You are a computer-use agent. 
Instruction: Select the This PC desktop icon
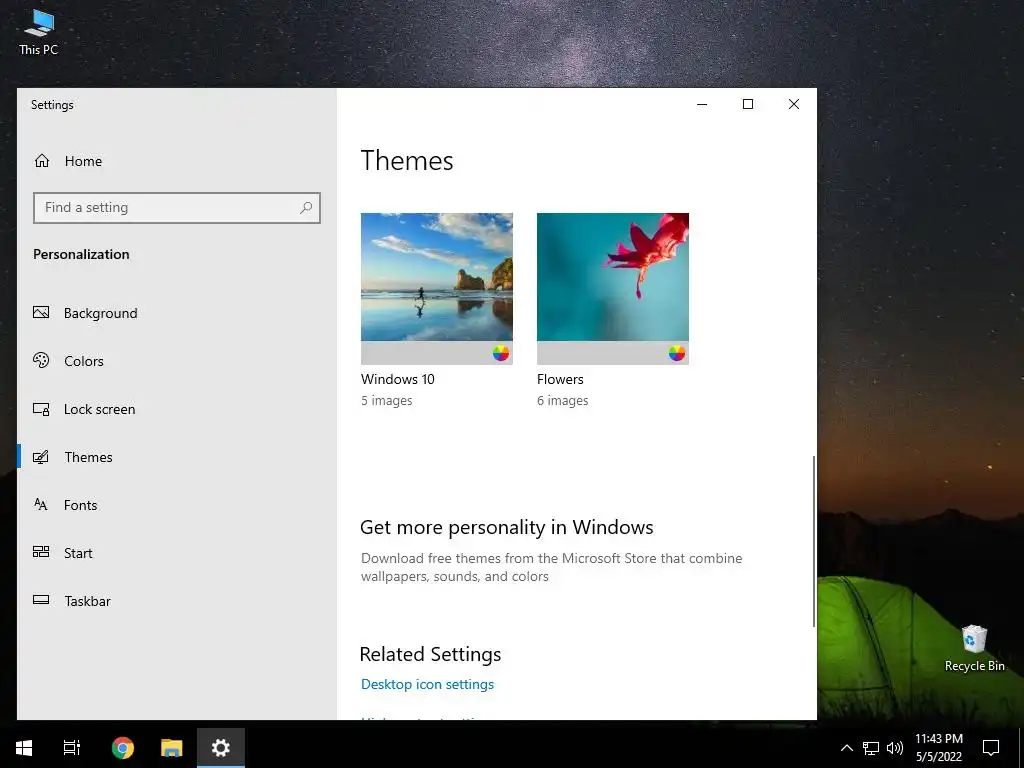point(39,33)
